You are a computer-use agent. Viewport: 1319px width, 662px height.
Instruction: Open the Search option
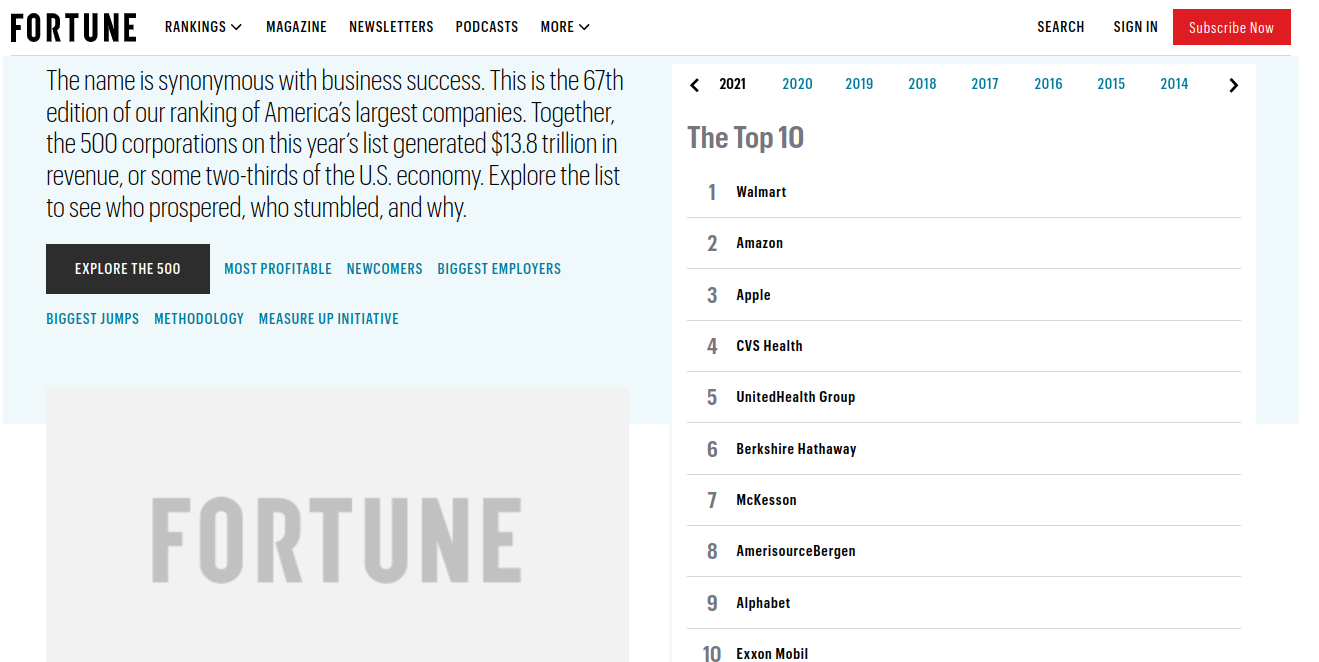point(1061,27)
